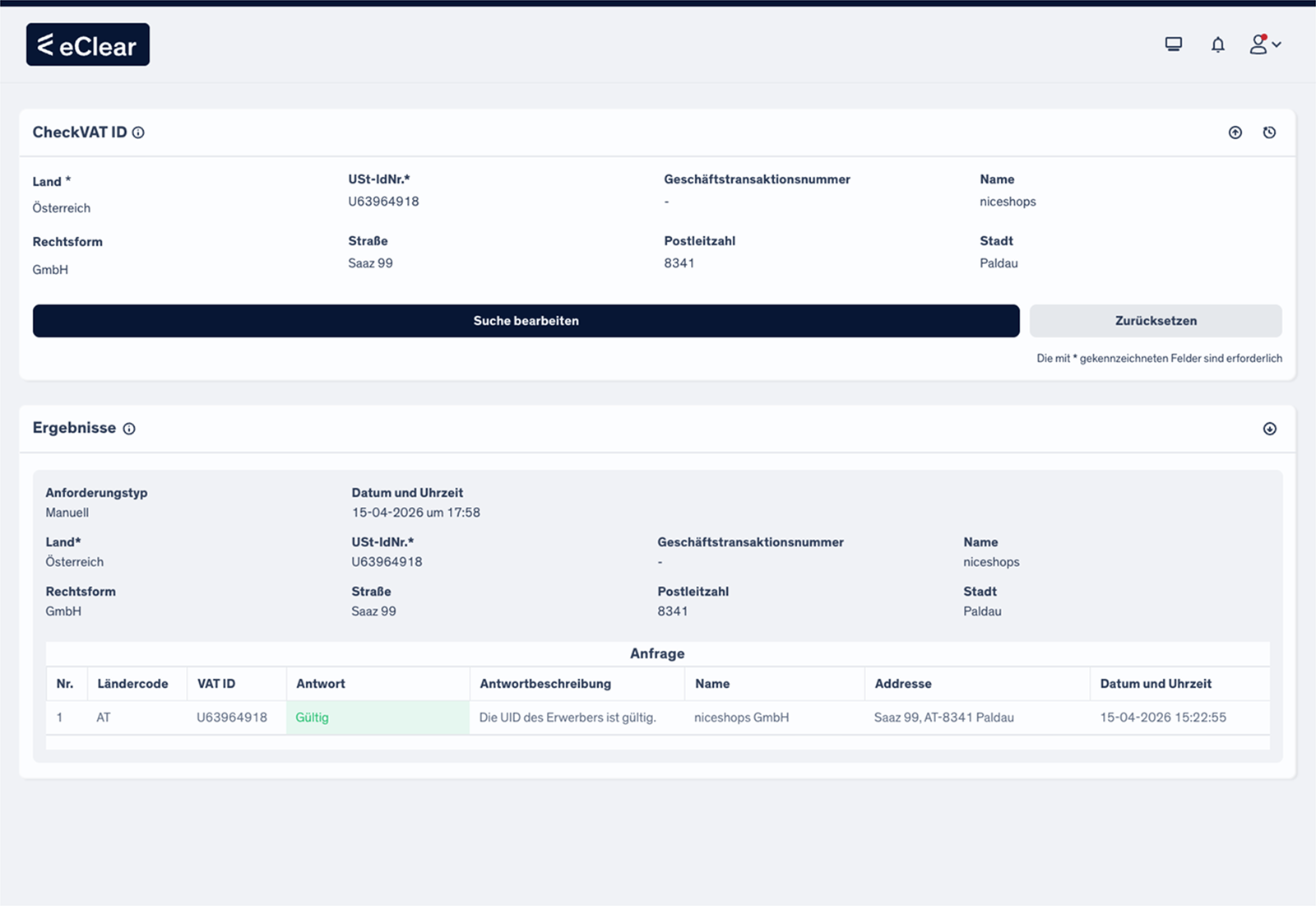Open the search history clock icon
1316x906 pixels.
[1269, 132]
